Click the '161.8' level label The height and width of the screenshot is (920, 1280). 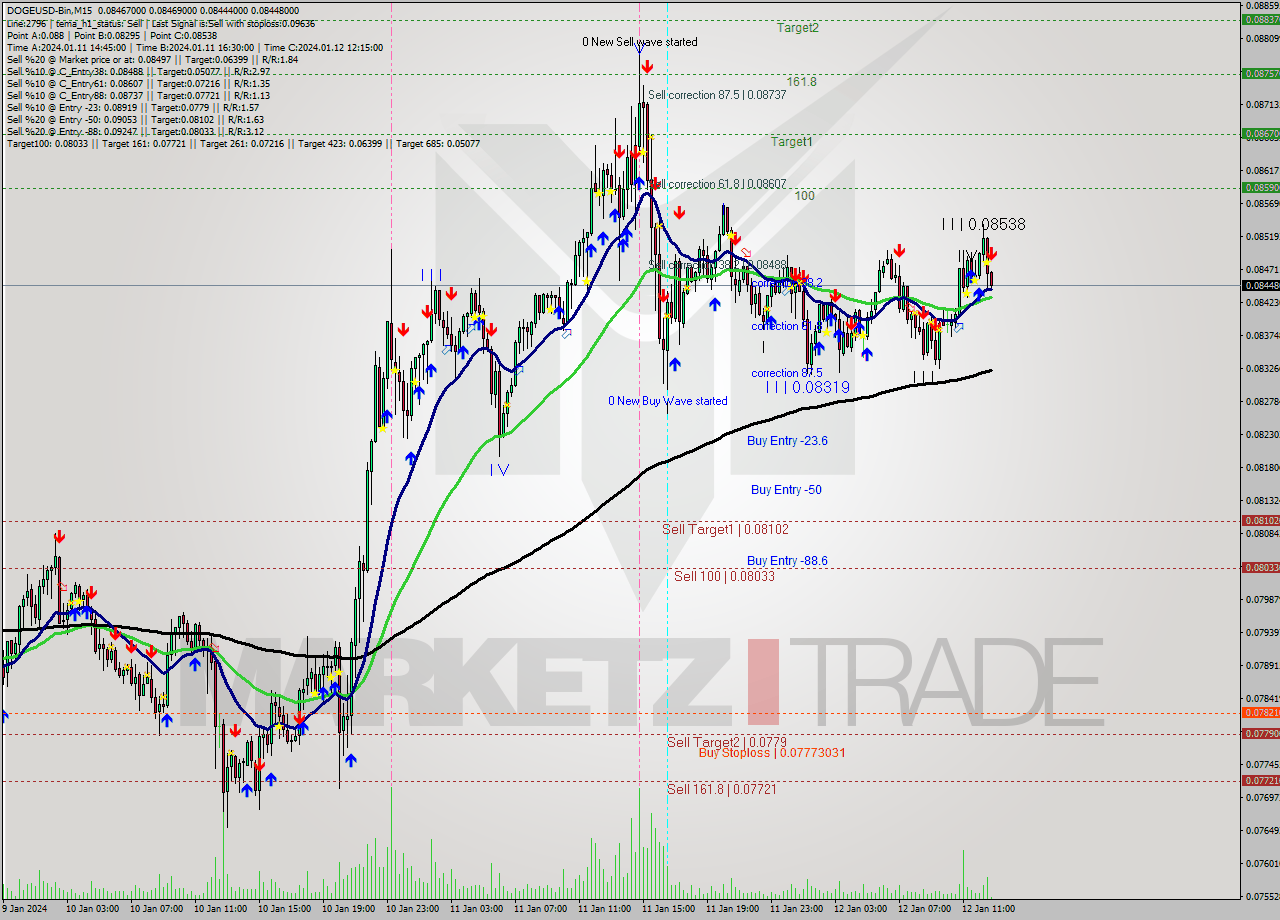point(802,82)
